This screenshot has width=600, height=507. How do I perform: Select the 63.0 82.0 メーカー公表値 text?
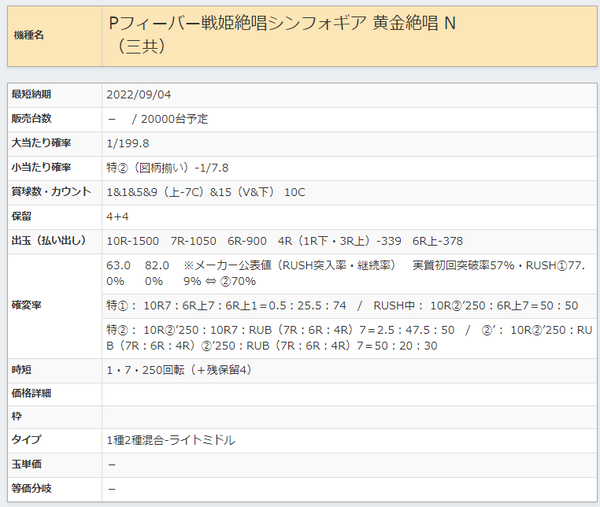pos(346,273)
